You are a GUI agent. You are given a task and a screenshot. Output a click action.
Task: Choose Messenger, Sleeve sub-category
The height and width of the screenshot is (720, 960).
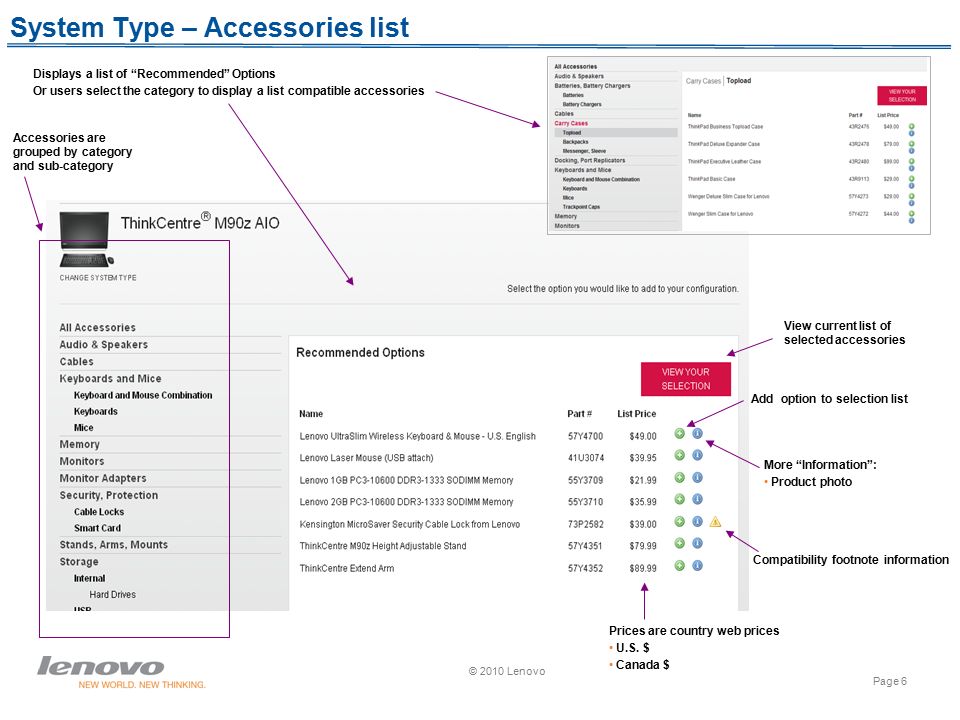(x=584, y=151)
